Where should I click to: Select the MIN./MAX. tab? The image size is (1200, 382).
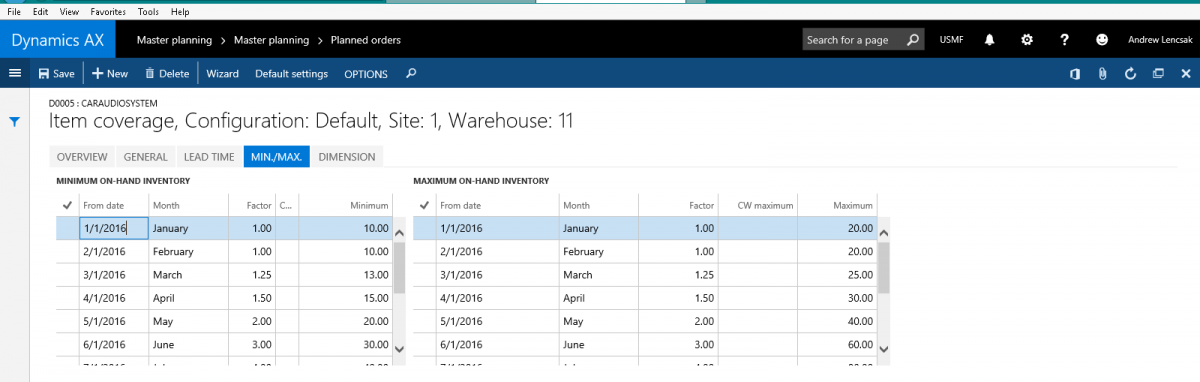[x=277, y=157]
